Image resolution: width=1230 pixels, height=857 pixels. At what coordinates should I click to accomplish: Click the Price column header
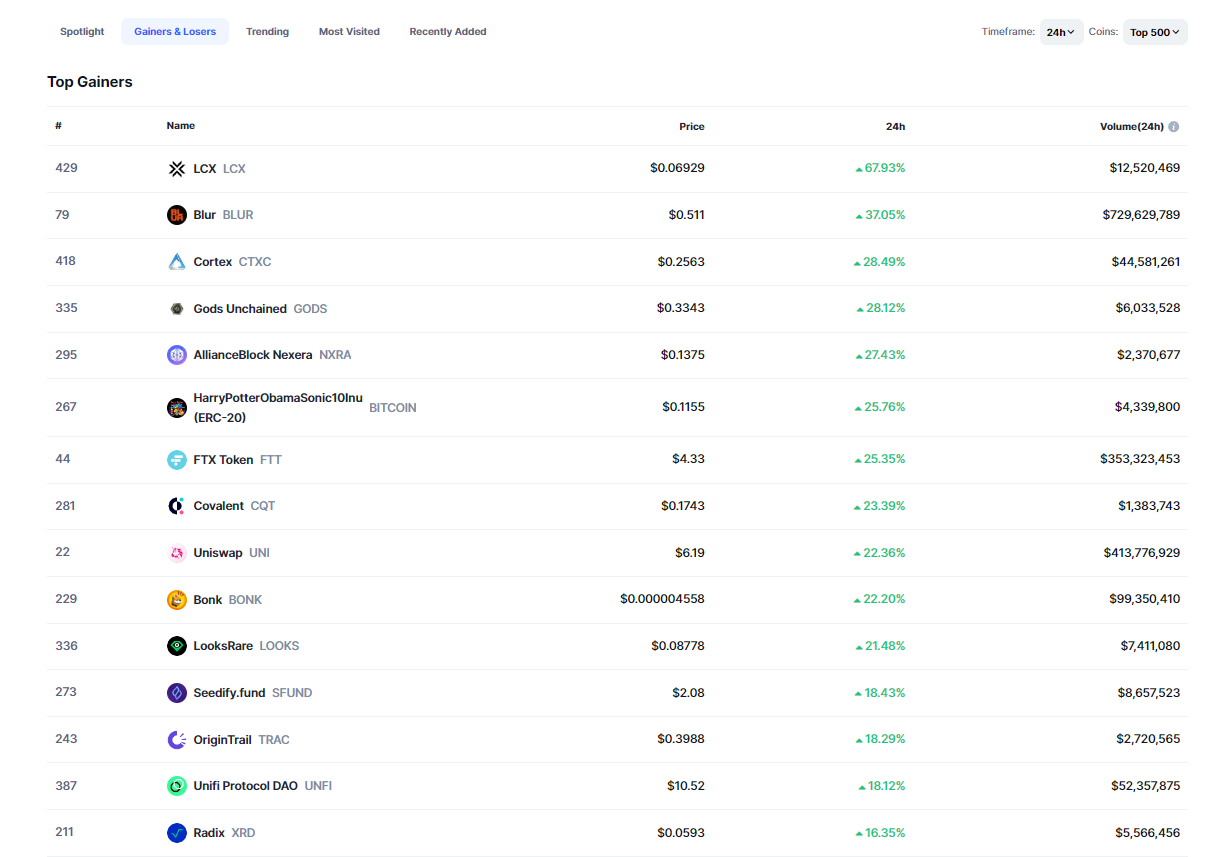coord(691,127)
